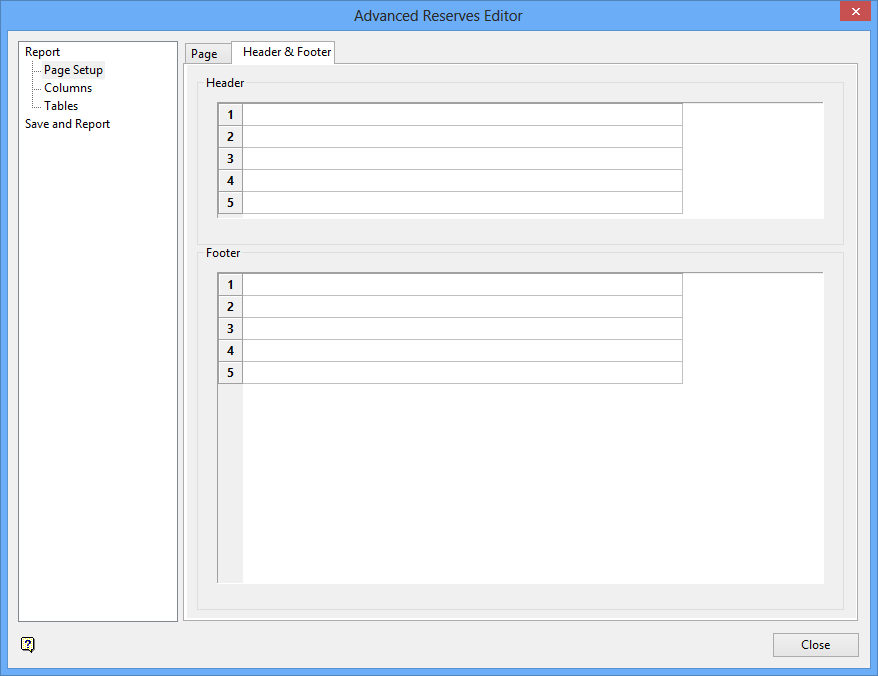Click Footer line 2 text field
This screenshot has width=878, height=676.
pyautogui.click(x=463, y=307)
